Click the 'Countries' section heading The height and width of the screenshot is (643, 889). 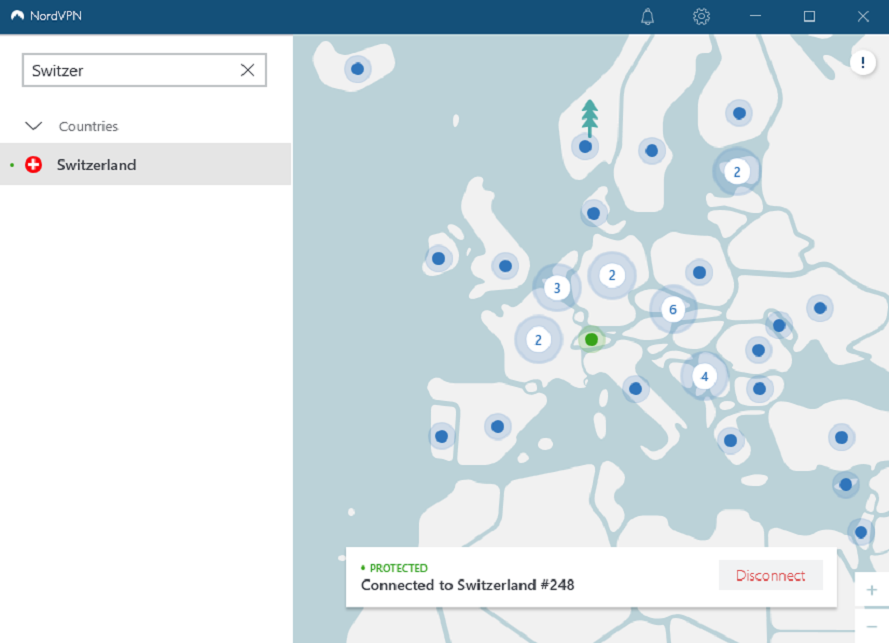[x=88, y=126]
